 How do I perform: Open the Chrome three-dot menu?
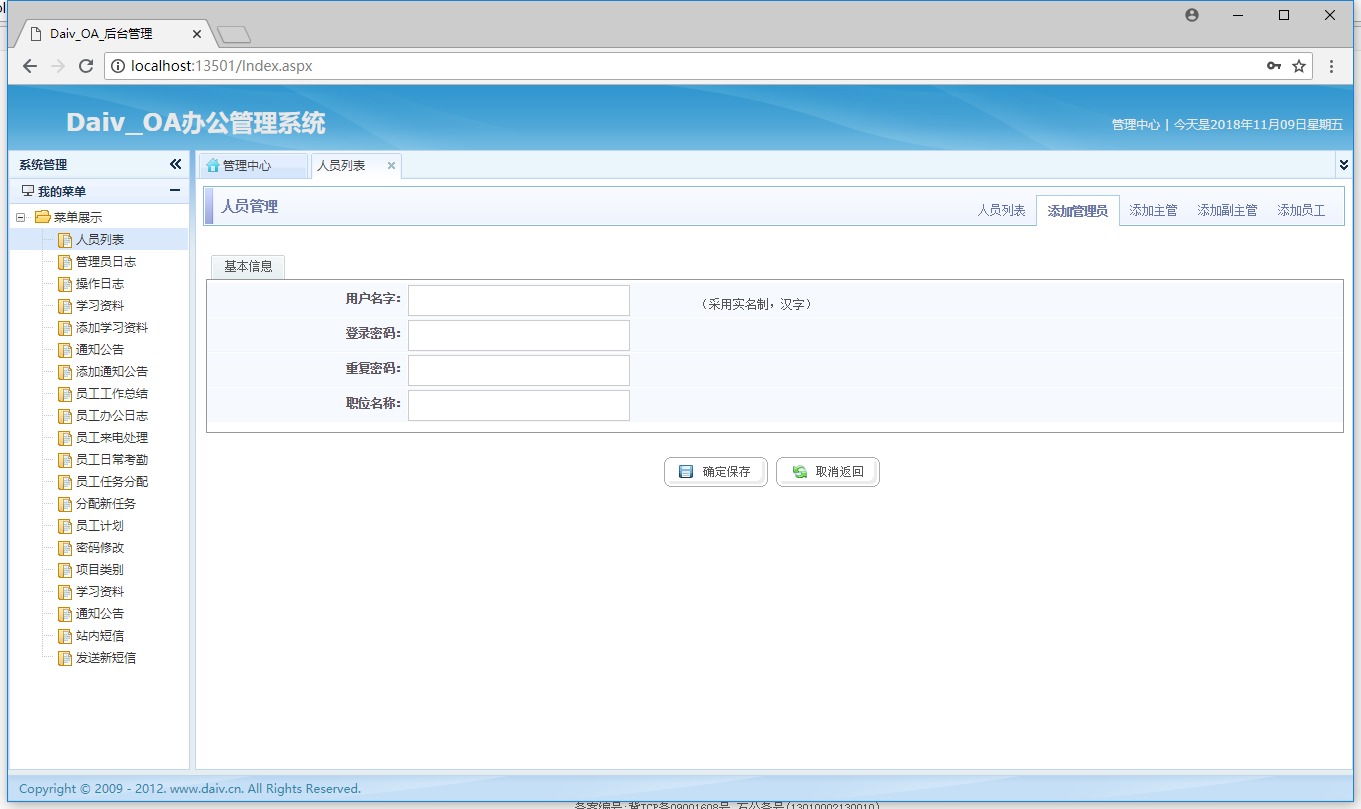(x=1332, y=66)
